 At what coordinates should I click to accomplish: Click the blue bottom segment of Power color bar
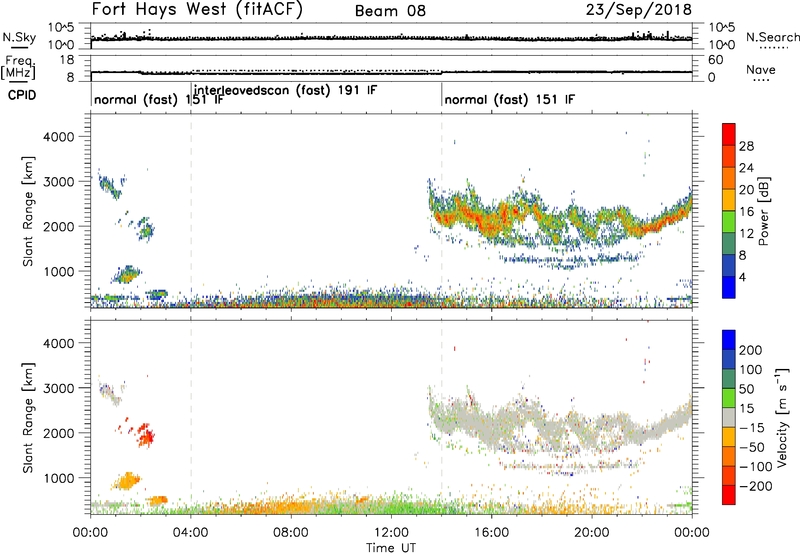point(729,287)
